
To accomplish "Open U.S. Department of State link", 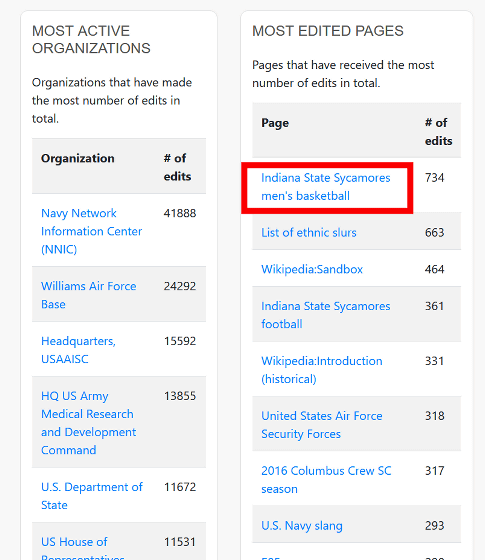I will [92, 496].
